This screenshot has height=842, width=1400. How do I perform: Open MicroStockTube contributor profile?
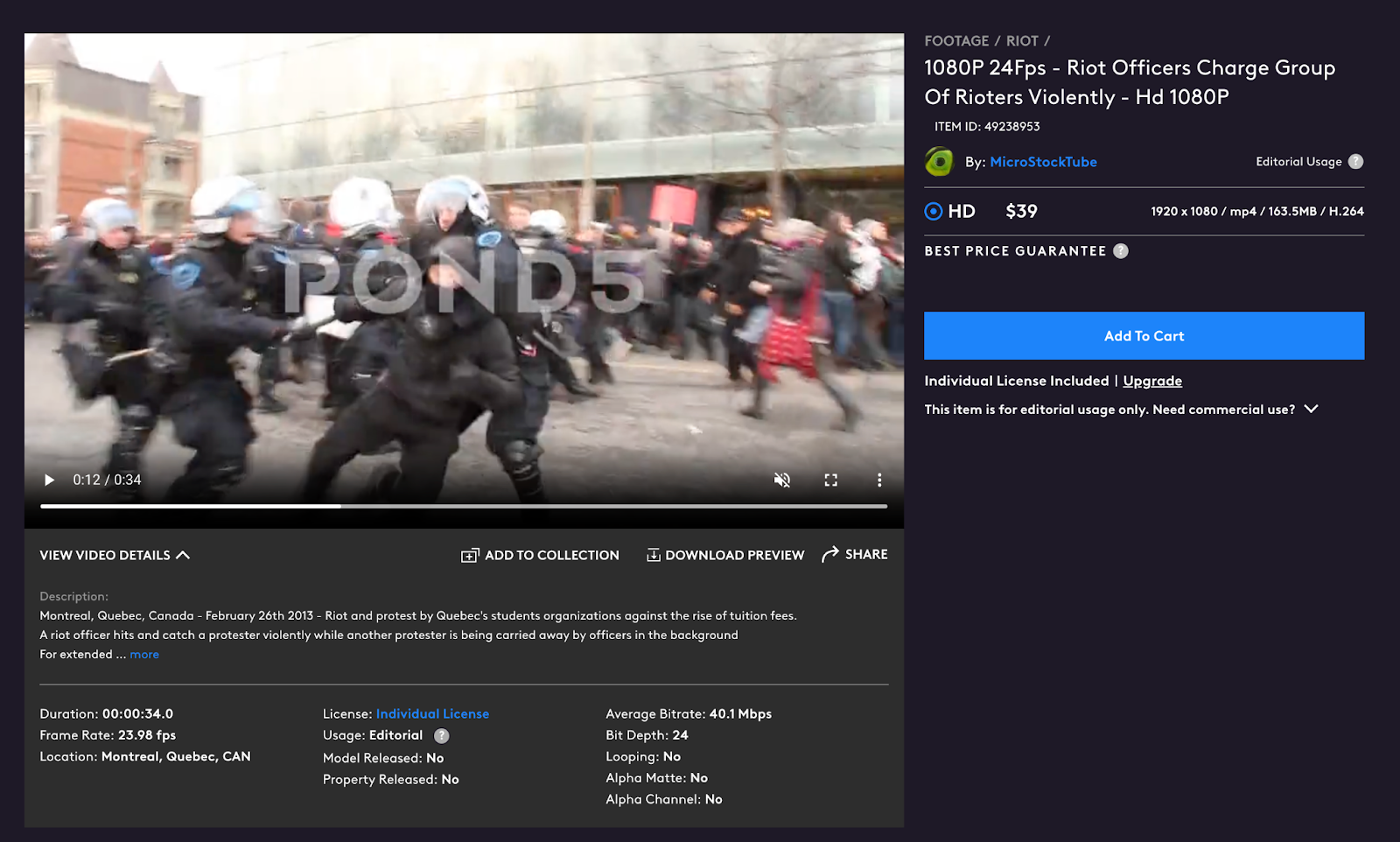1043,162
